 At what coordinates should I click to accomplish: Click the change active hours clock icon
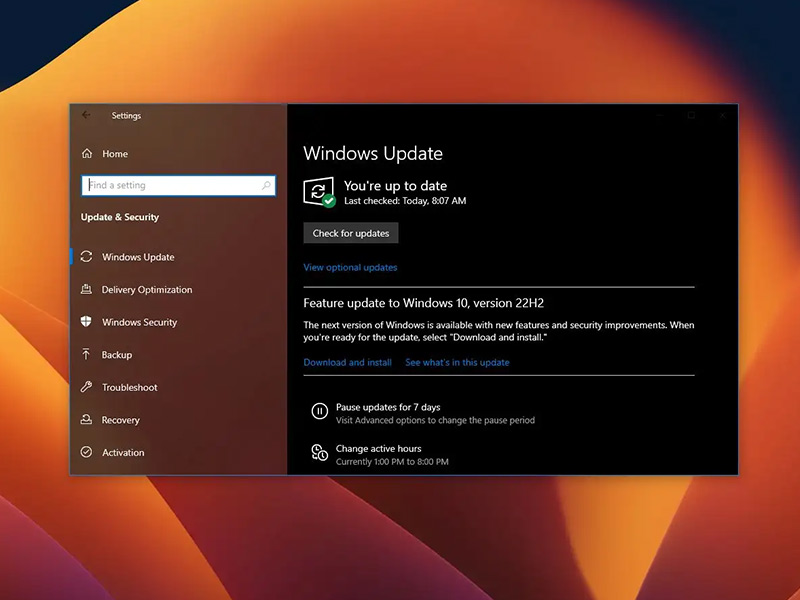[319, 453]
